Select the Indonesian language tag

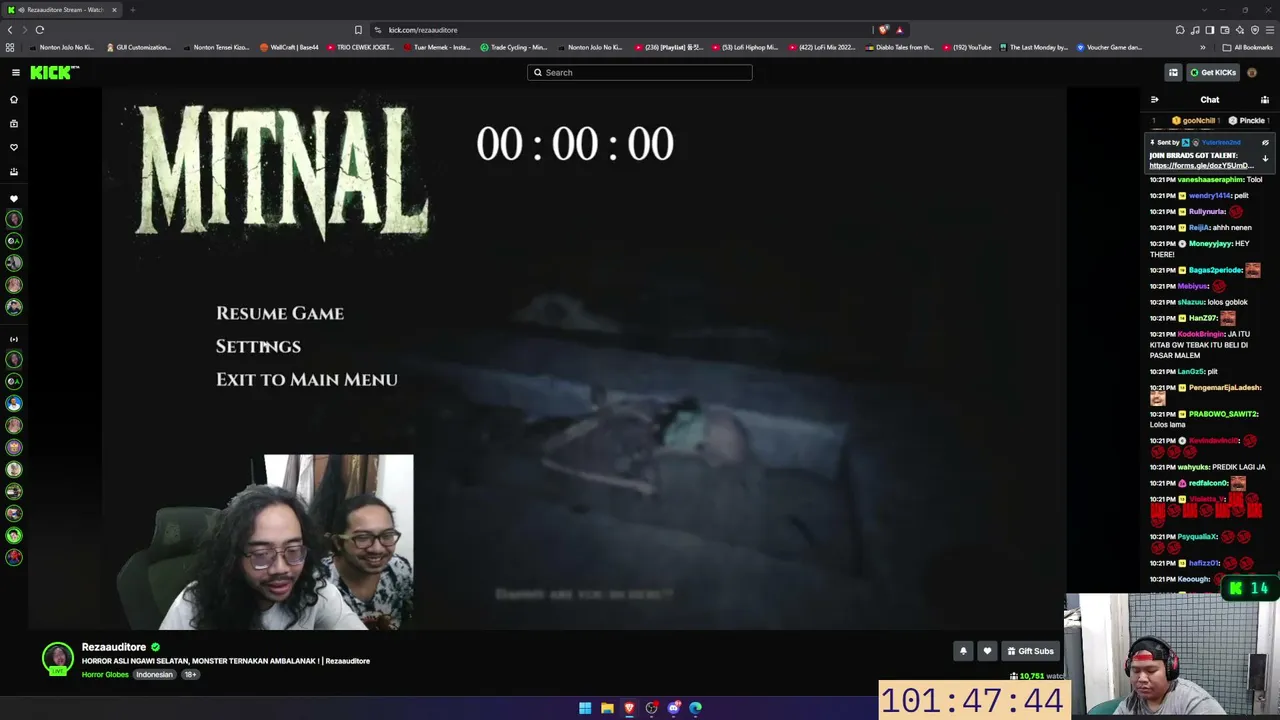click(x=154, y=675)
